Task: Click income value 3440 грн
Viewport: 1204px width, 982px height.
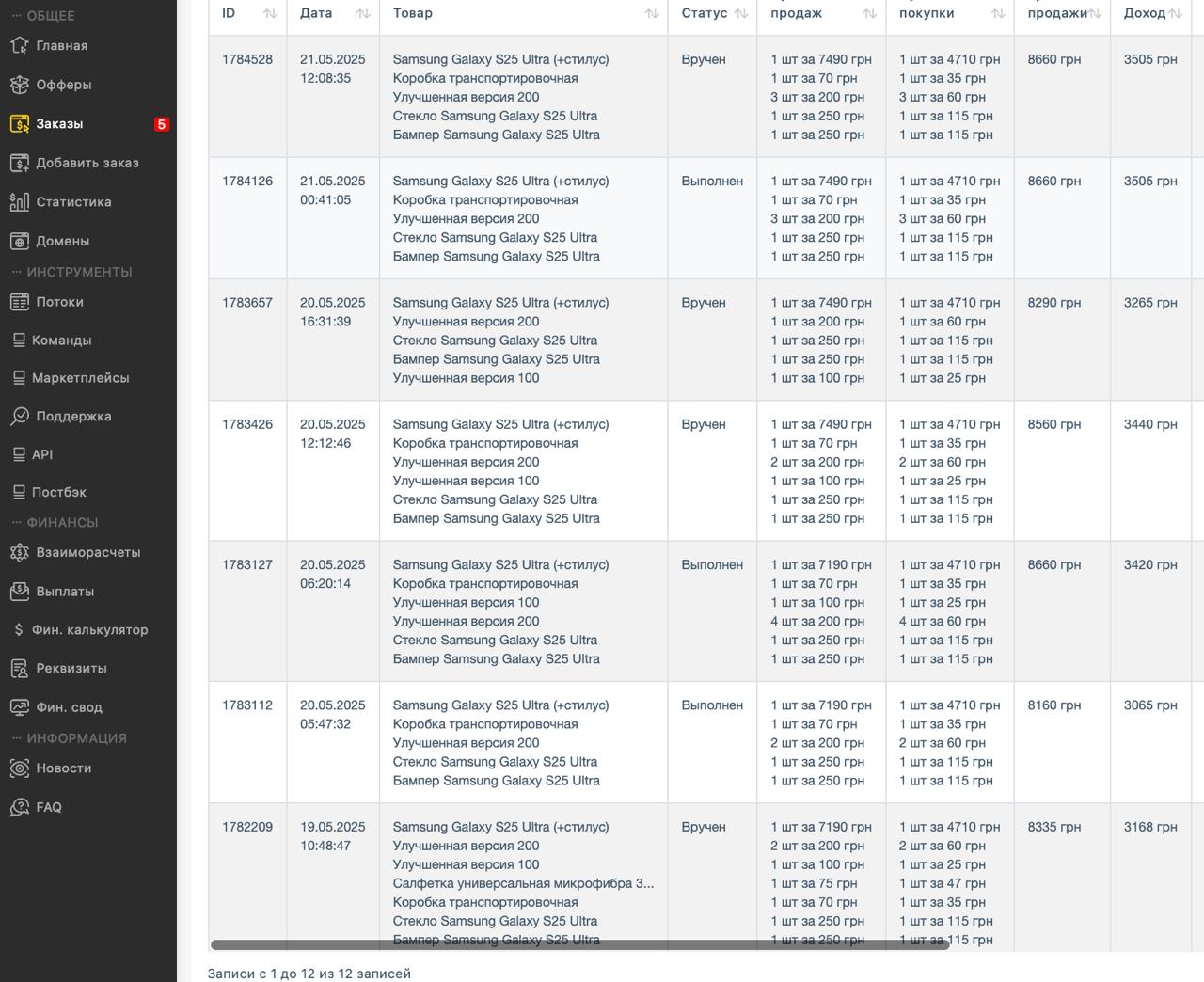Action: click(1150, 424)
